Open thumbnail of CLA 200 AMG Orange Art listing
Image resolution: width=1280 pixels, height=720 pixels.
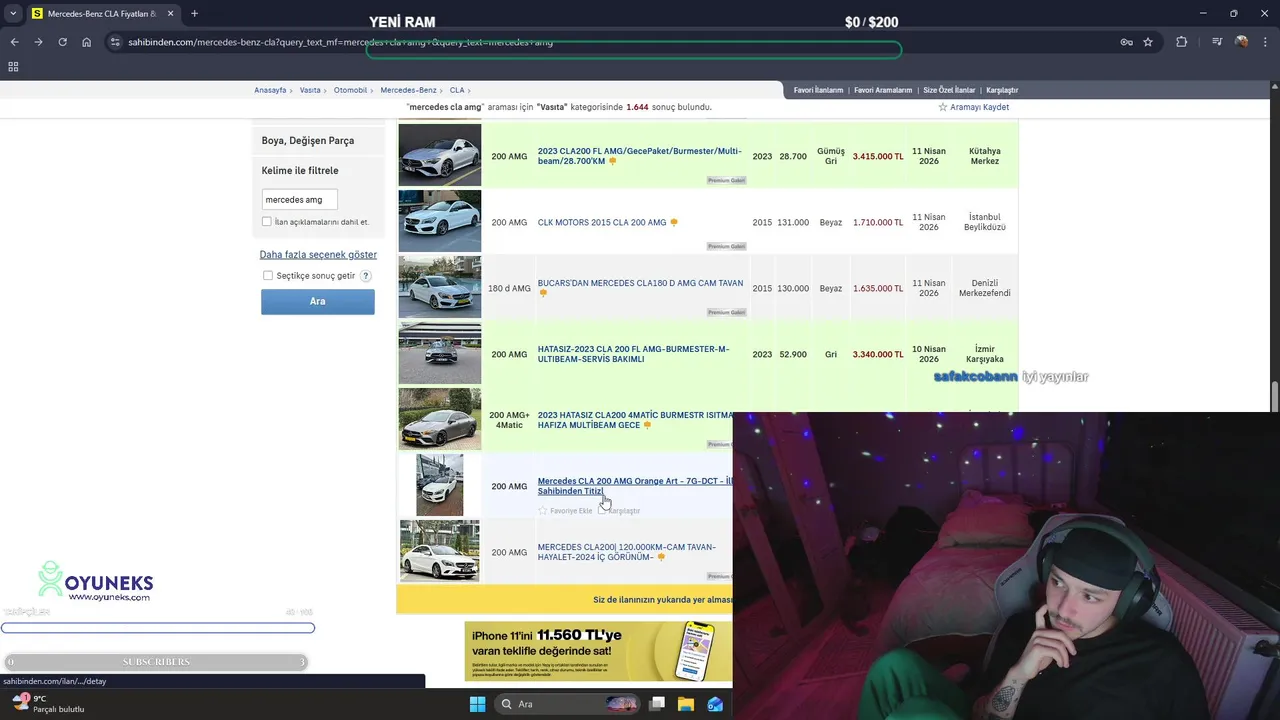click(440, 485)
